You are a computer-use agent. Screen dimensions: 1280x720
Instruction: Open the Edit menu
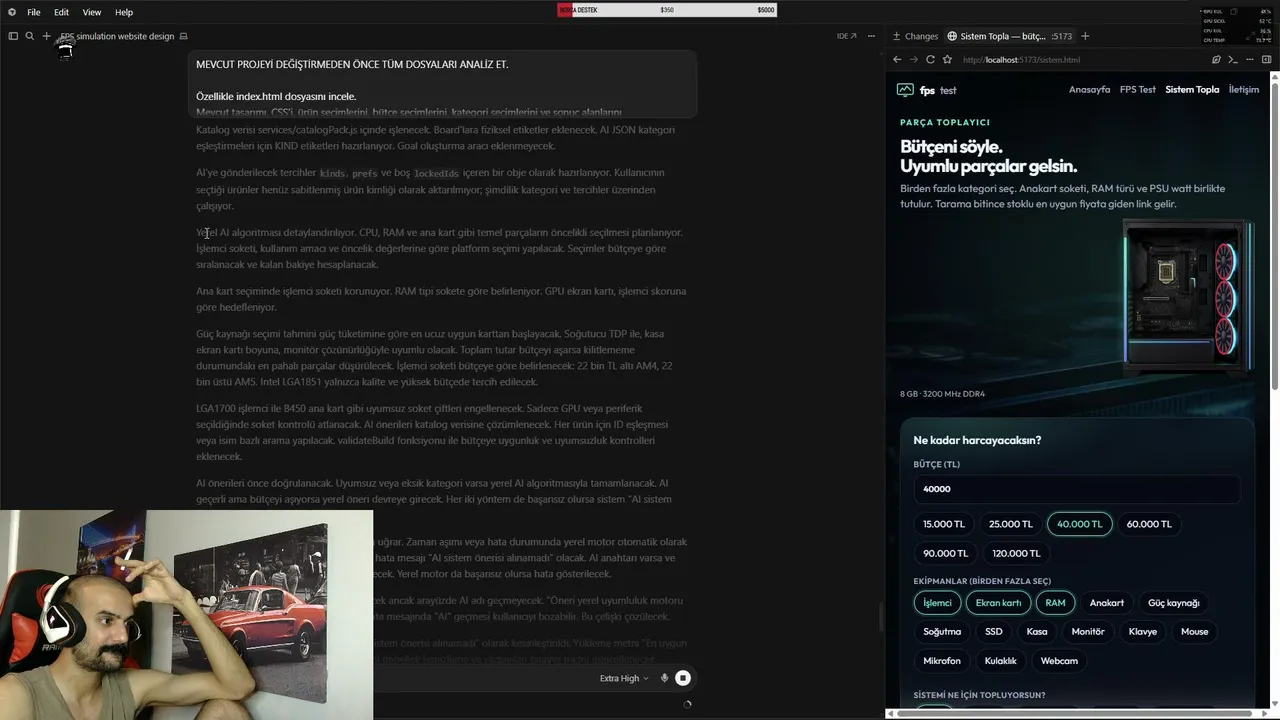(x=62, y=12)
